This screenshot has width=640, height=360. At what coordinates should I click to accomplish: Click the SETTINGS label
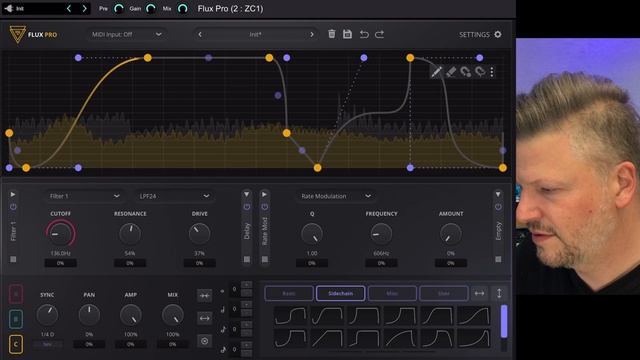(474, 35)
